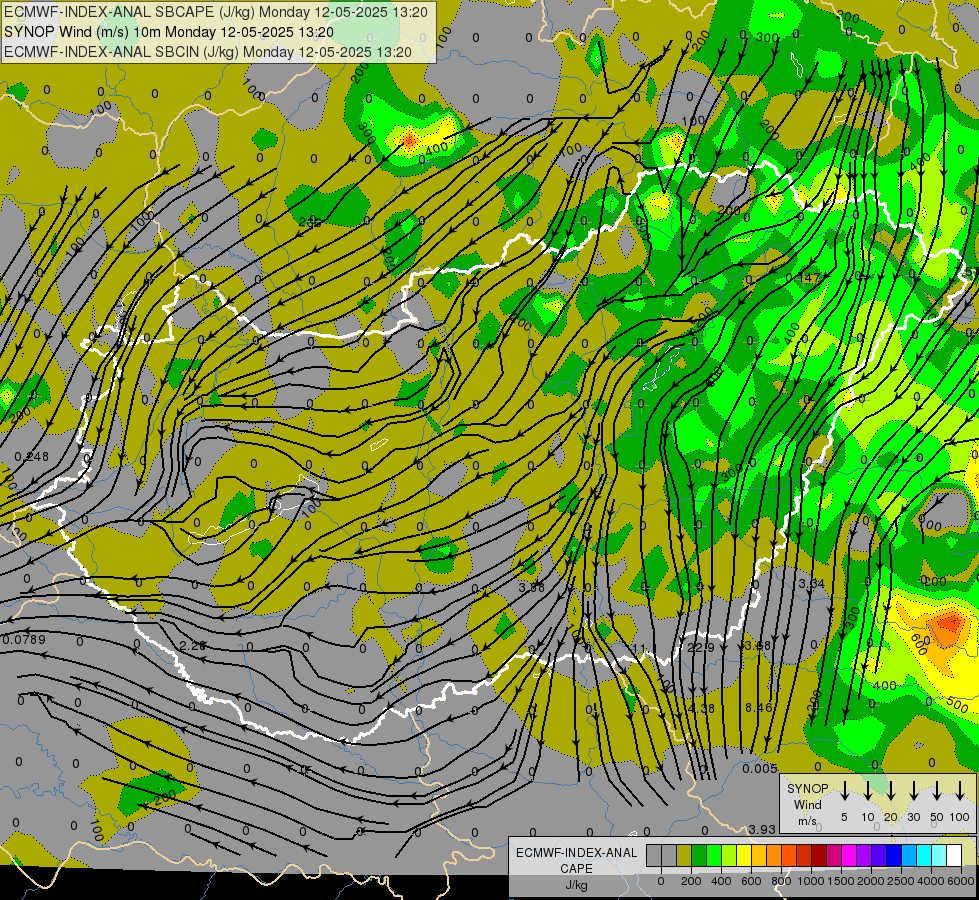Click the '3.34' value on the map

pos(812,583)
